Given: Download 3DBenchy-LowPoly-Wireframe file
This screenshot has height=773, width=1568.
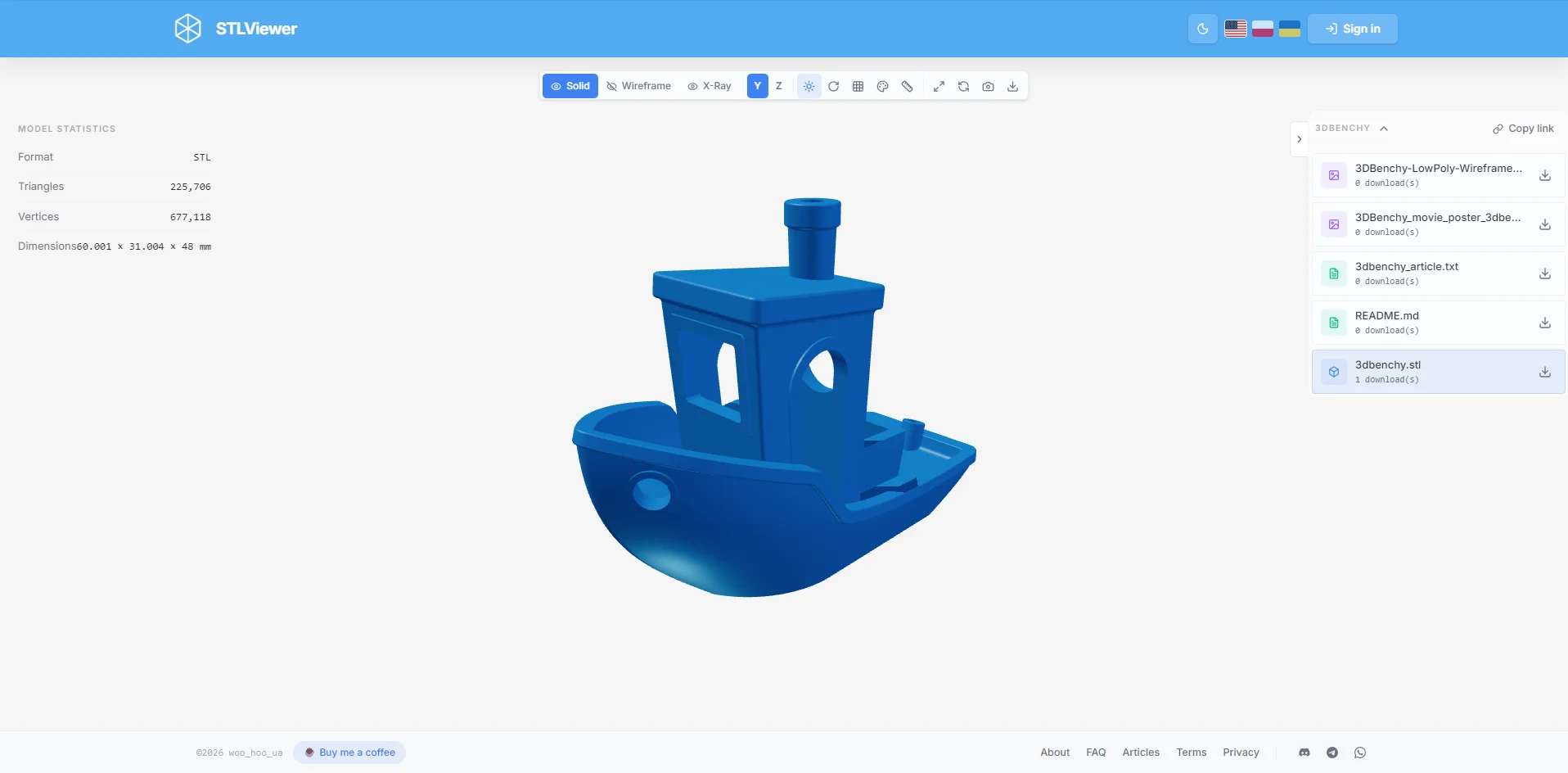Looking at the screenshot, I should pos(1545,175).
